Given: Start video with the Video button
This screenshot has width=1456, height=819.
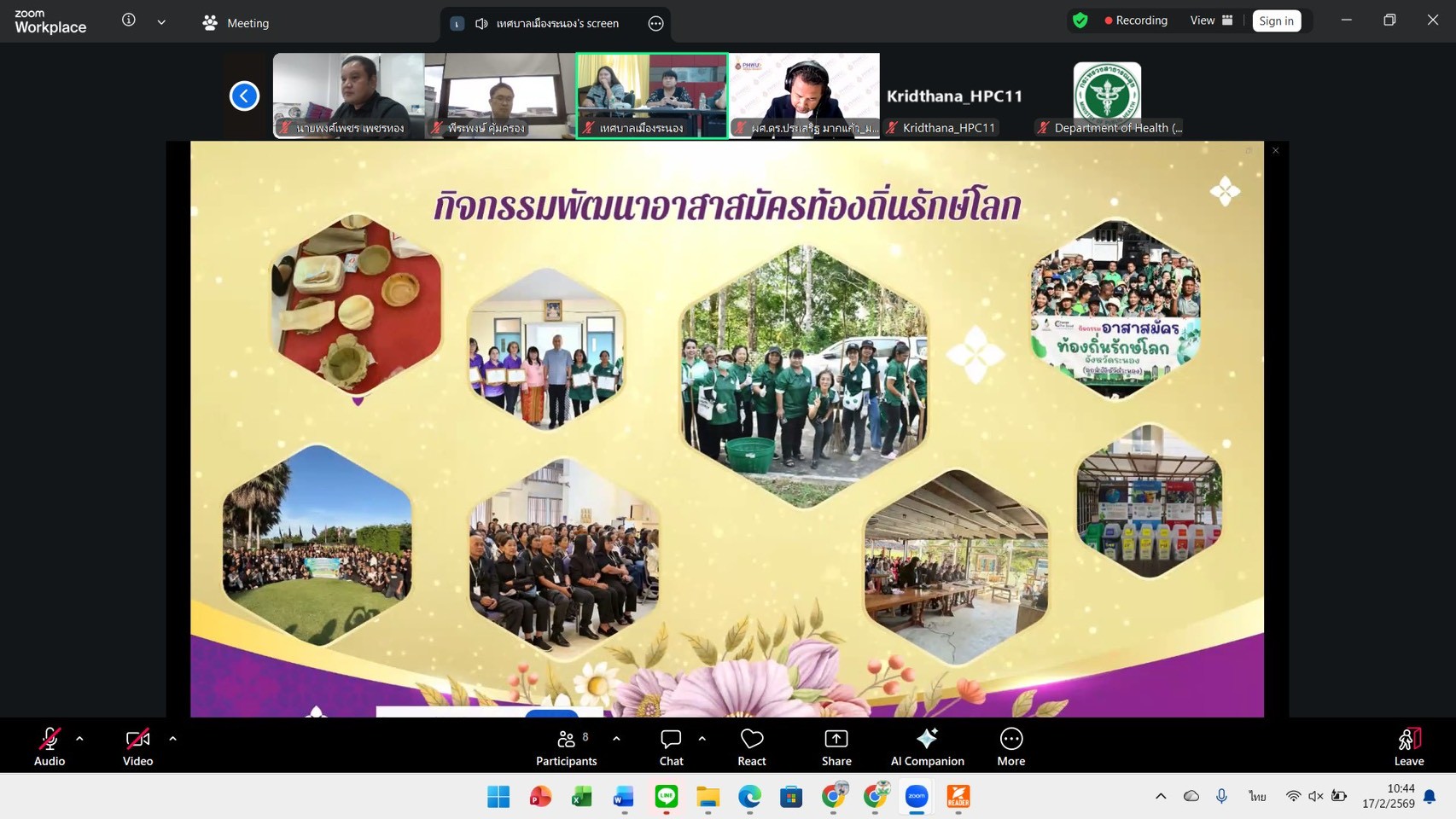Looking at the screenshot, I should click(137, 746).
